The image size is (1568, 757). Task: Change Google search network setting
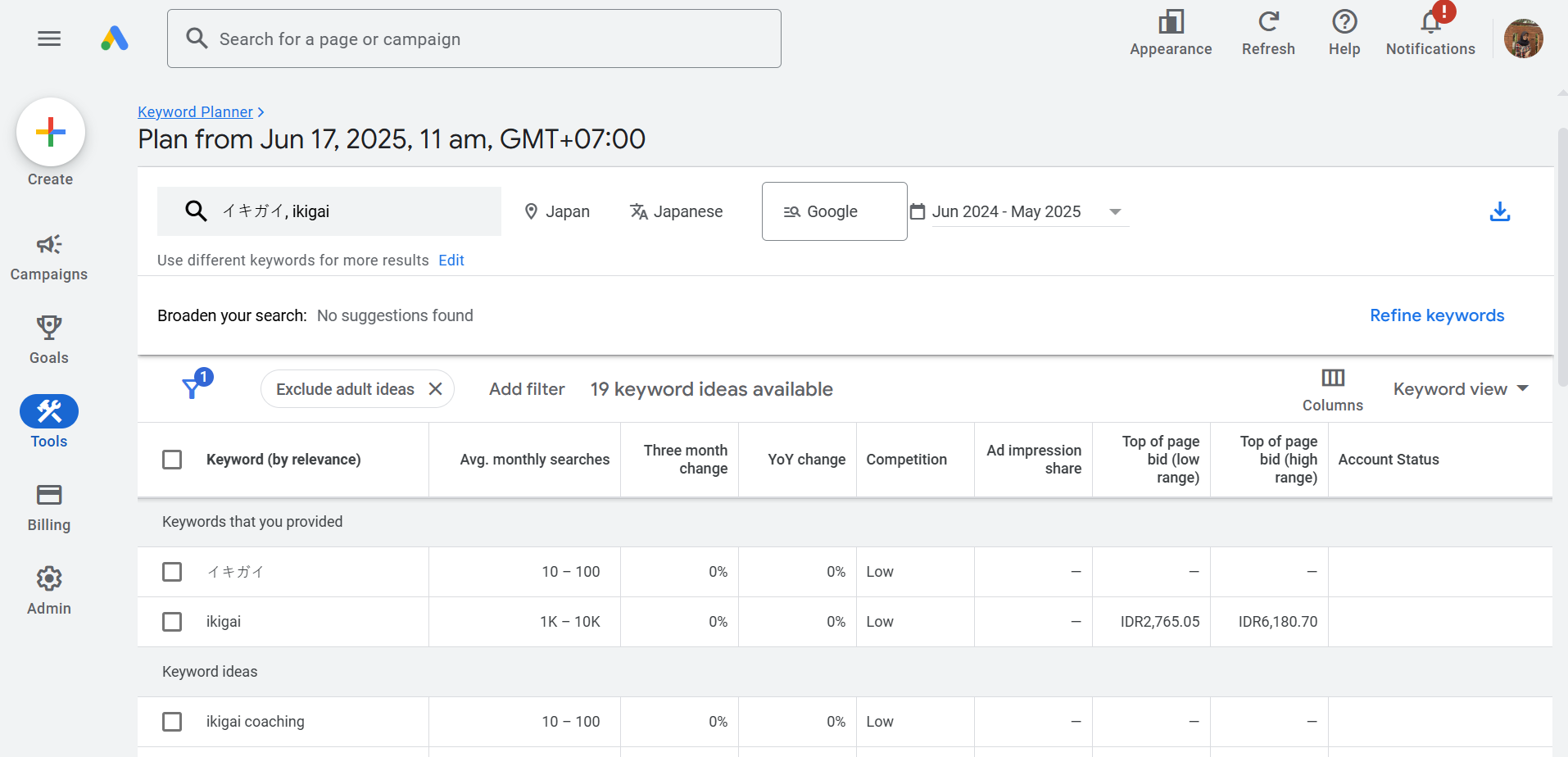point(834,211)
